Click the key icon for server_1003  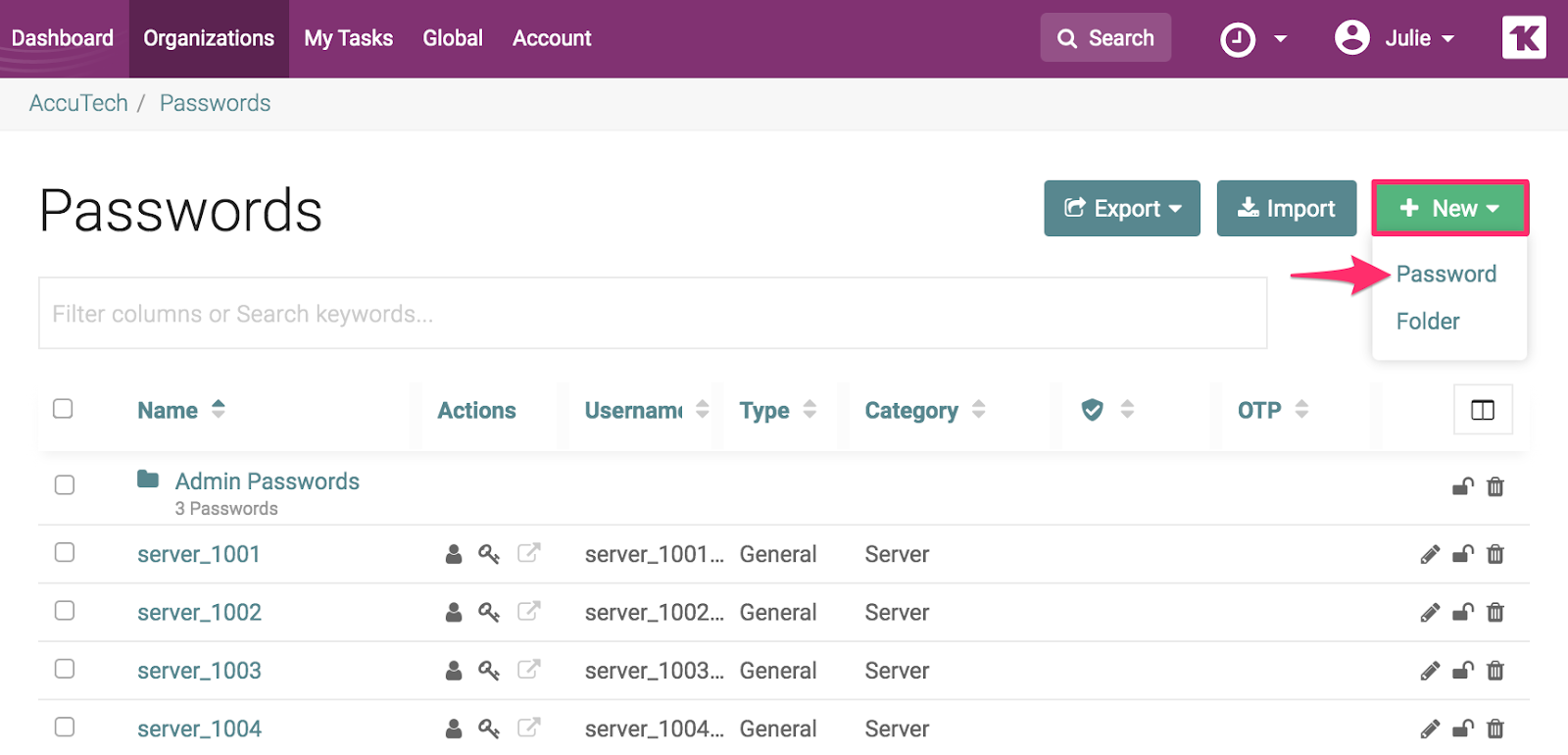(x=488, y=671)
